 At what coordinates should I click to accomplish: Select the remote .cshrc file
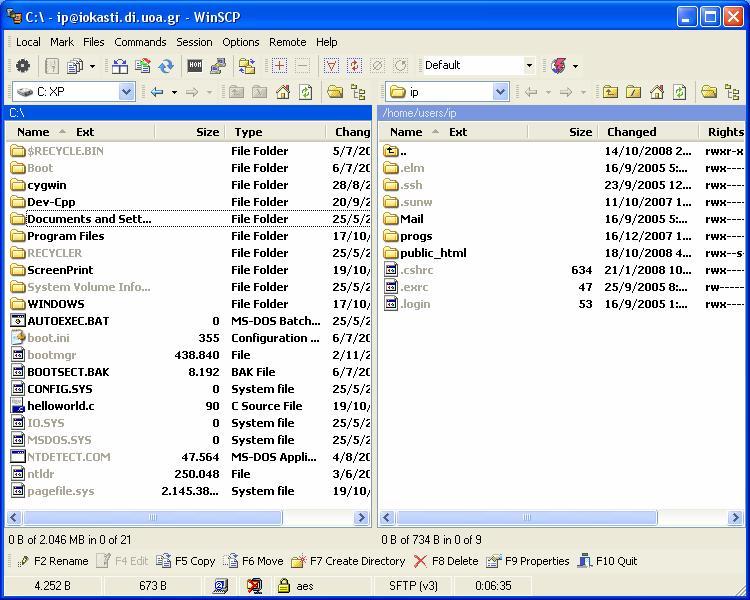(x=417, y=270)
